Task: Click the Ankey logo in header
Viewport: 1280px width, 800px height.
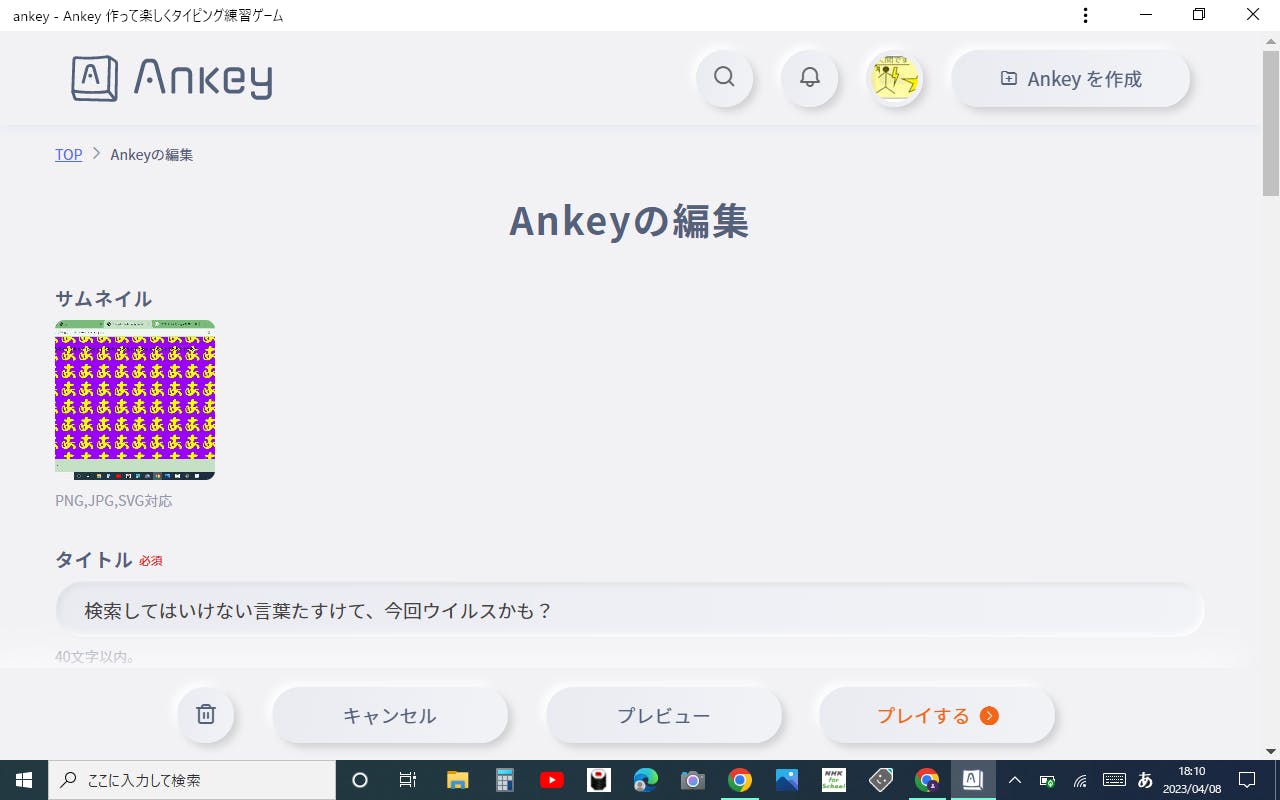Action: [172, 78]
